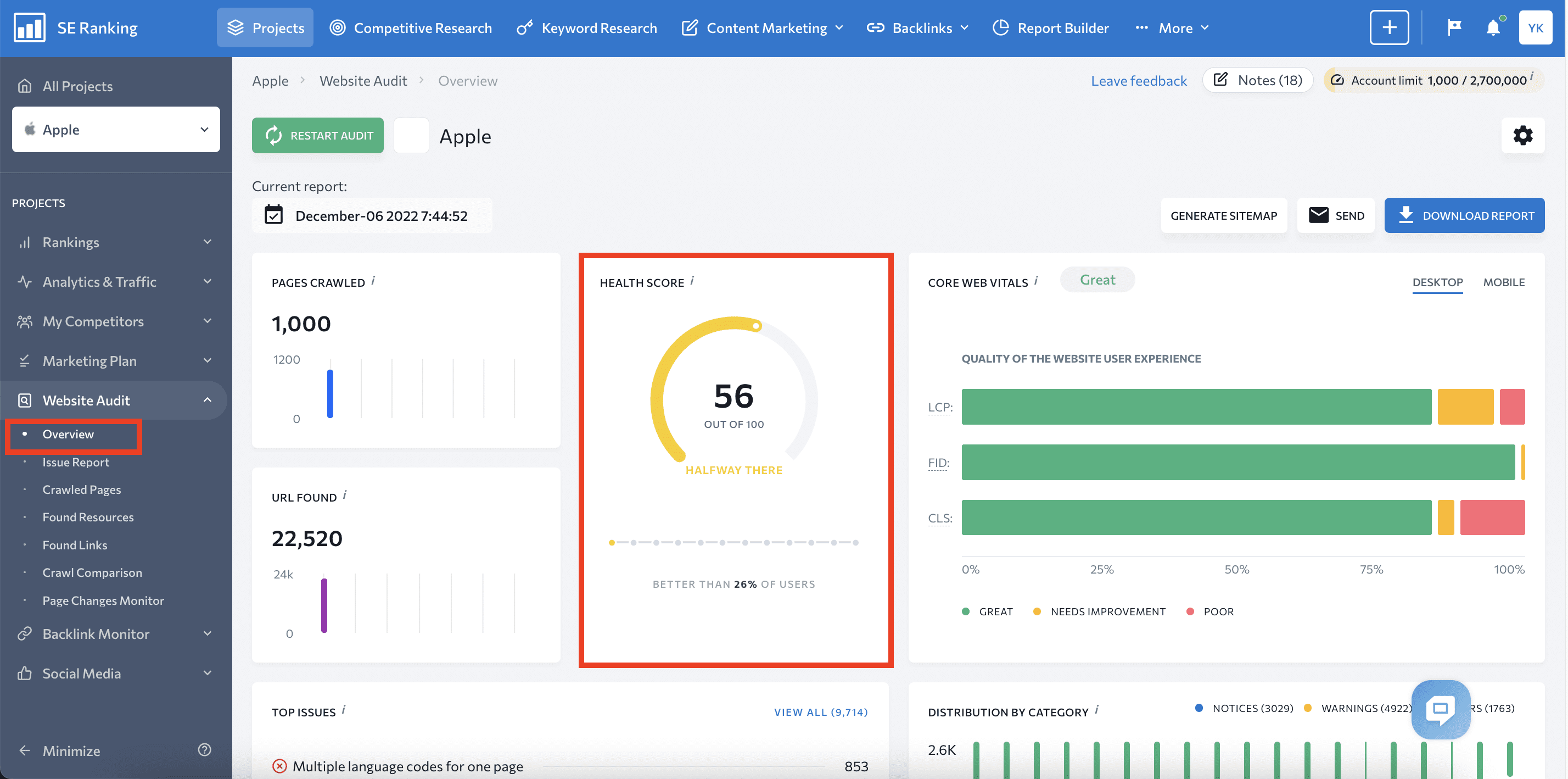Click Website Audit breadcrumb link
This screenshot has width=1568, height=779.
pyautogui.click(x=363, y=80)
